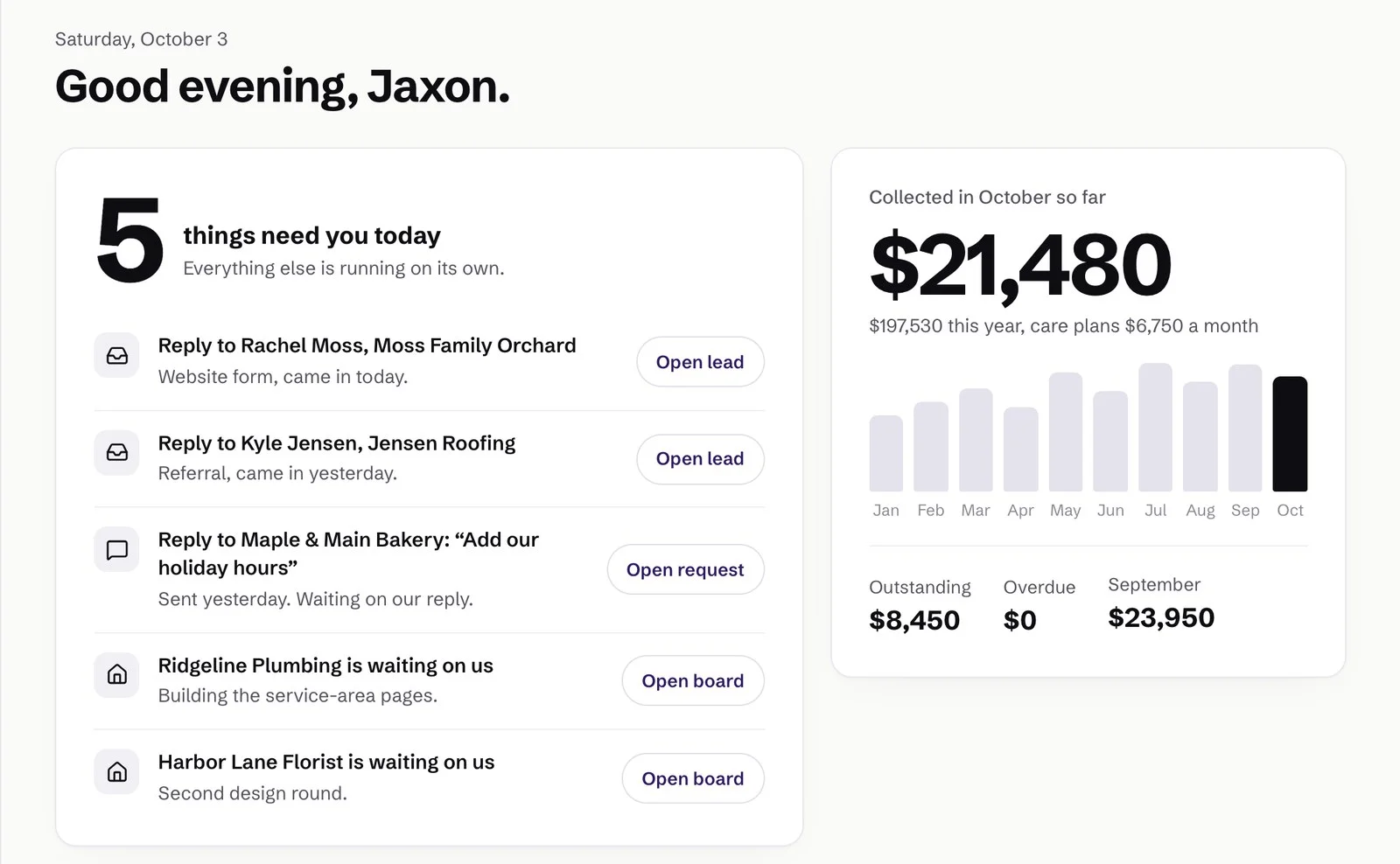This screenshot has width=1400, height=864.
Task: Click "Website form, came in today." text
Action: 283,377
